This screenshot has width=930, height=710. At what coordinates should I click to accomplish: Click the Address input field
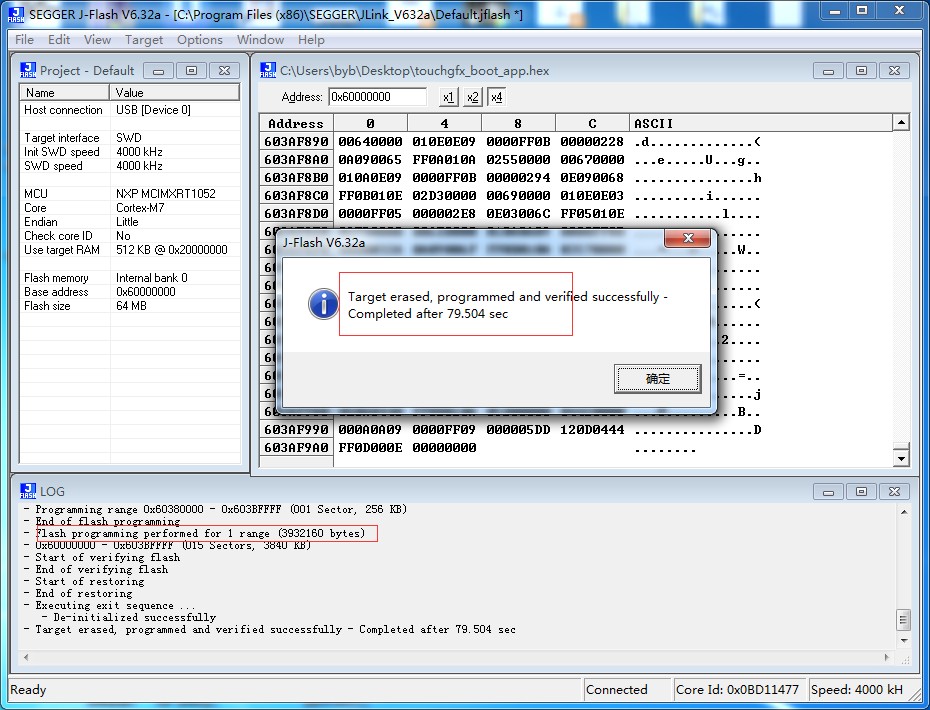(377, 97)
